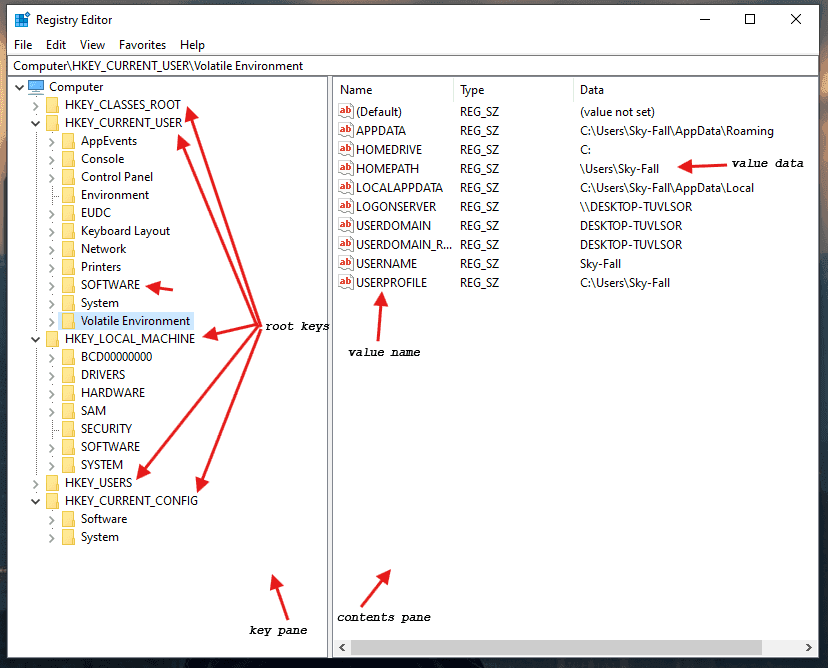Viewport: 828px width, 668px height.
Task: Click the horizontal scrollbar left arrow
Action: coord(342,647)
